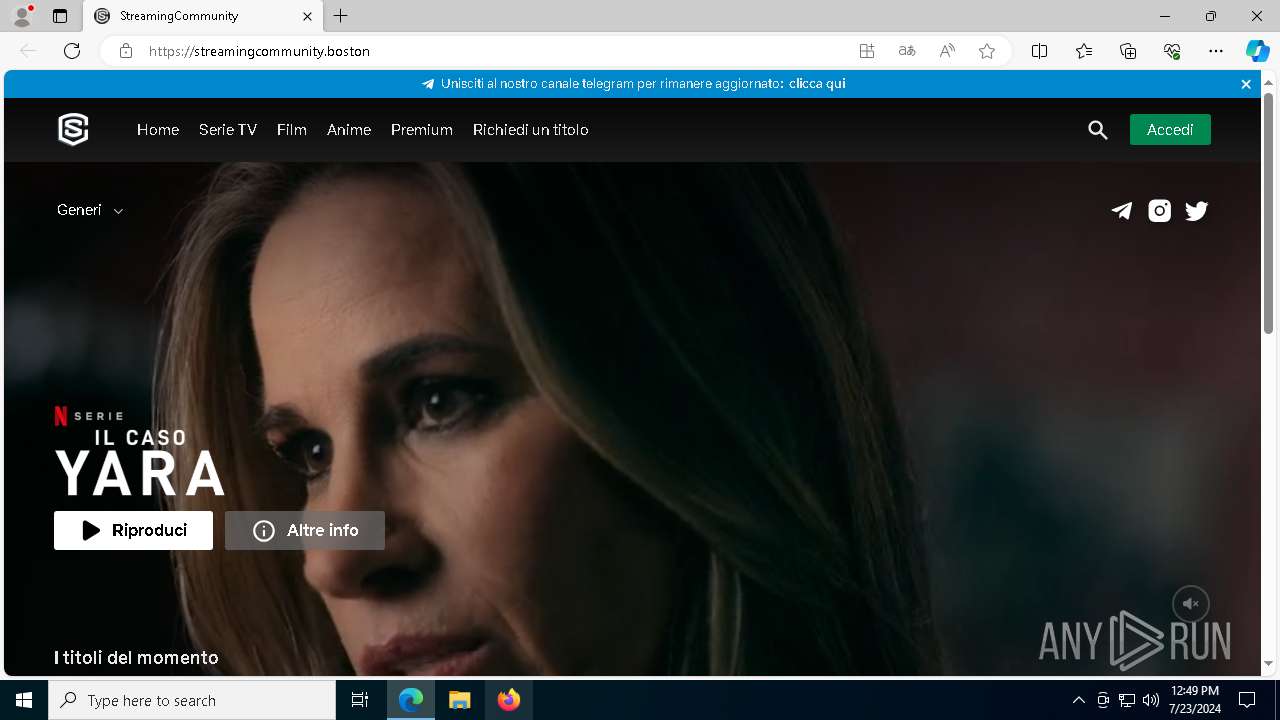Screen dimensions: 1280x720
Task: Click the green Accedi button
Action: pyautogui.click(x=1170, y=130)
